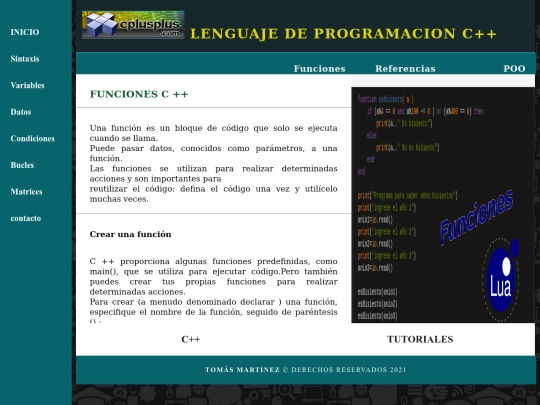The width and height of the screenshot is (540, 405).
Task: Click the TUTORIALES footer heading
Action: click(420, 339)
